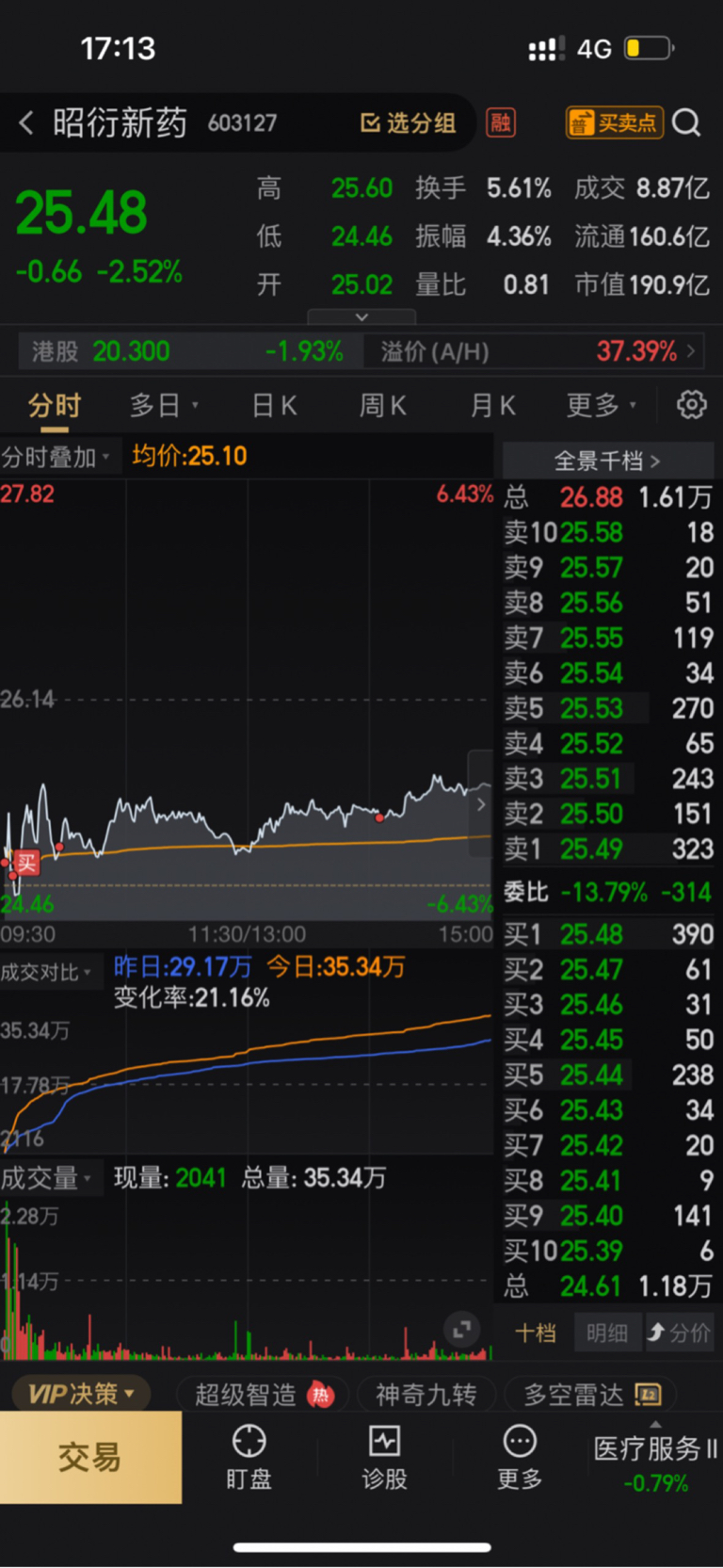Select the 买10 25.39 order row
Image resolution: width=723 pixels, height=1568 pixels.
click(608, 1251)
